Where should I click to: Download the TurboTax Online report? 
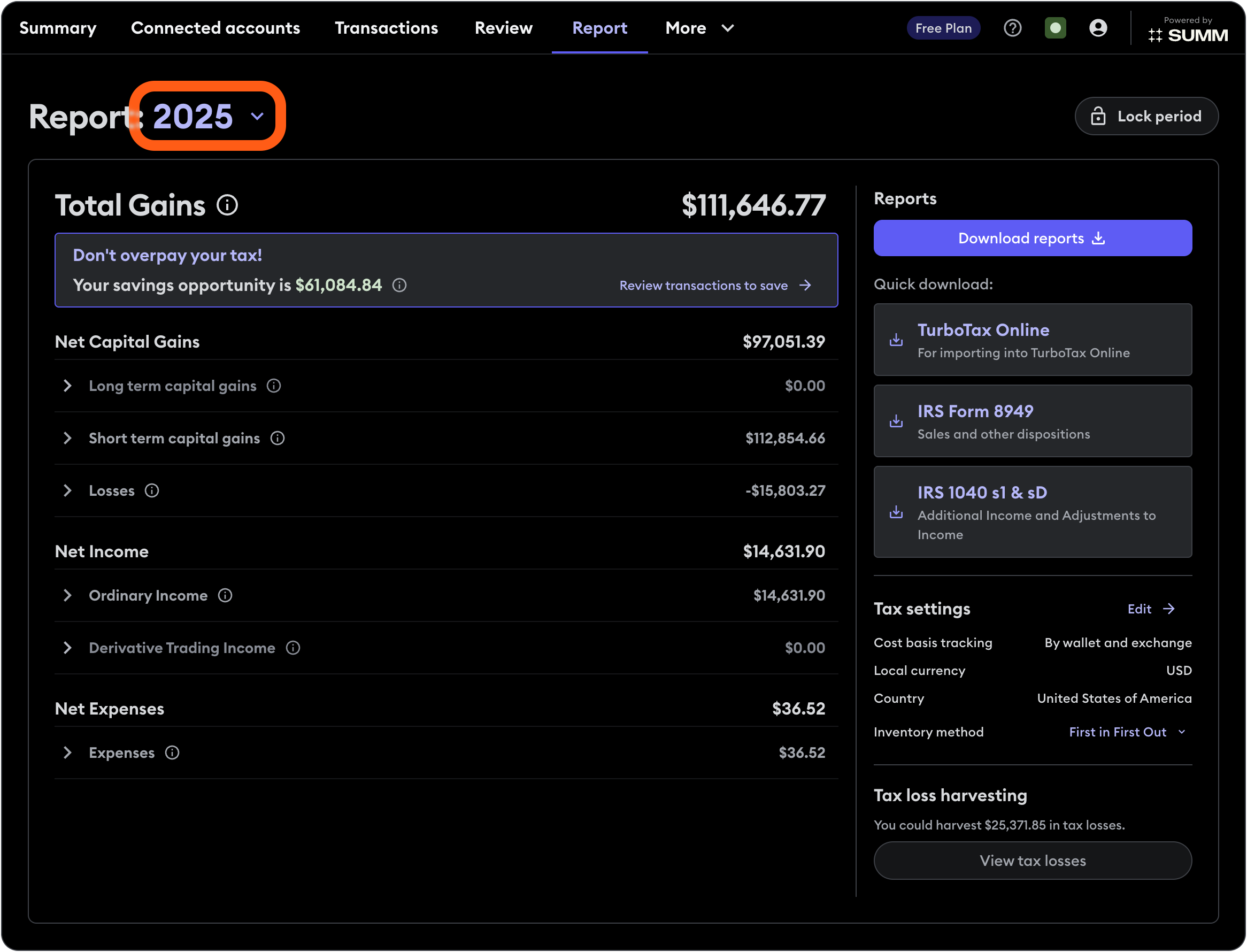point(1032,340)
